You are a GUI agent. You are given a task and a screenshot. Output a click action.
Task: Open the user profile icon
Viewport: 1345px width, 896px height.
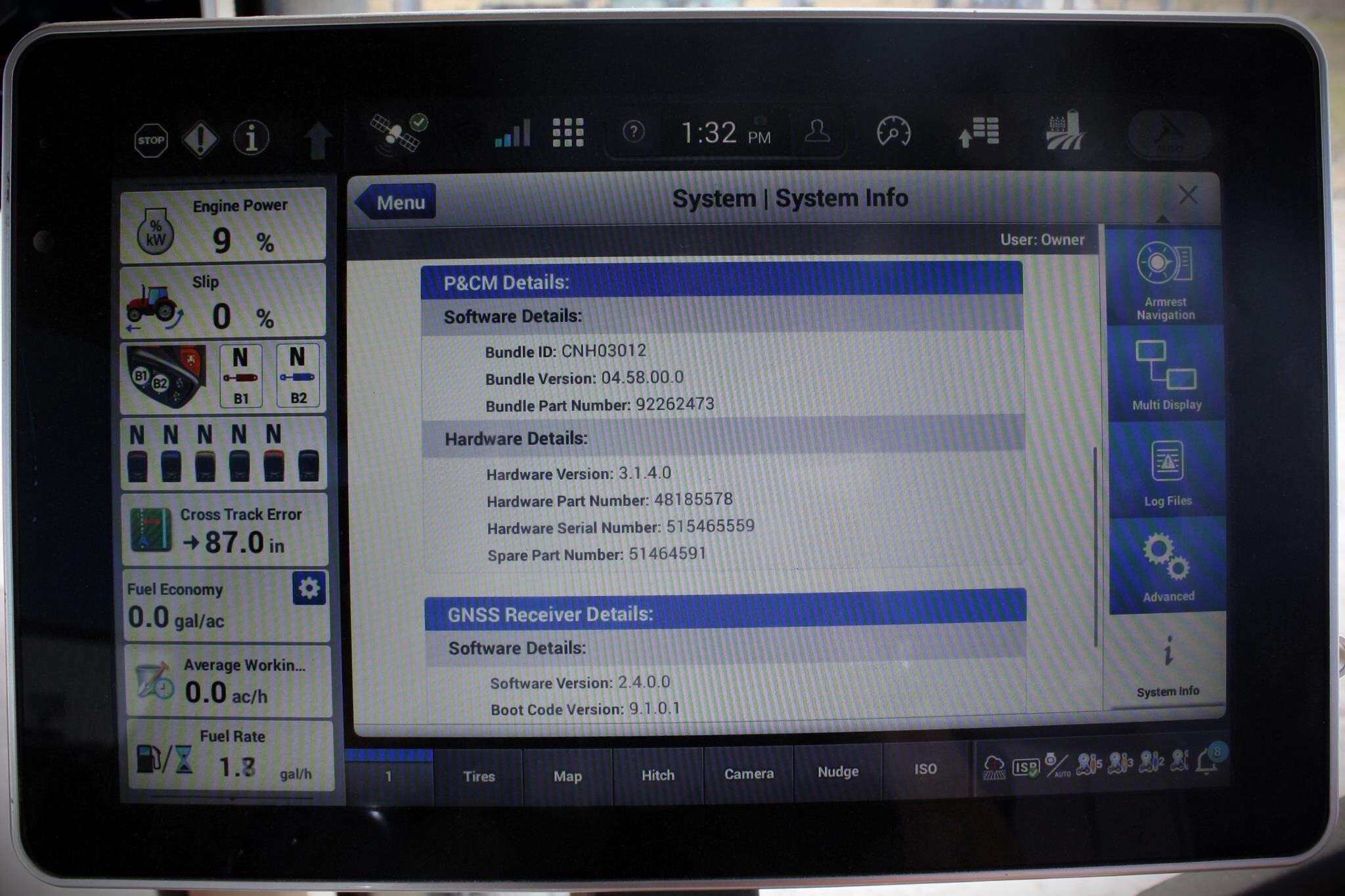[818, 132]
